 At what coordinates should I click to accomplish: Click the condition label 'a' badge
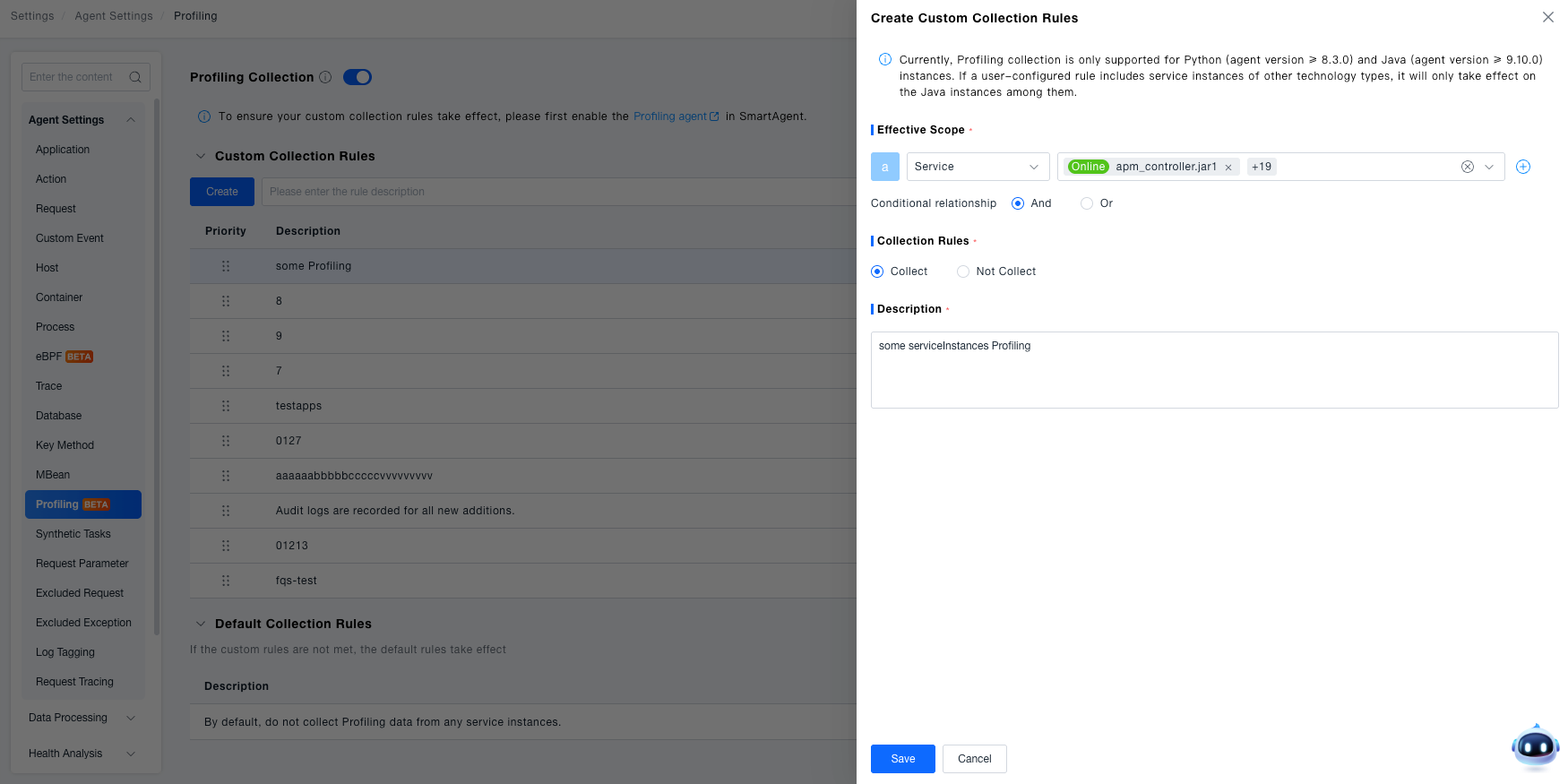pyautogui.click(x=885, y=167)
